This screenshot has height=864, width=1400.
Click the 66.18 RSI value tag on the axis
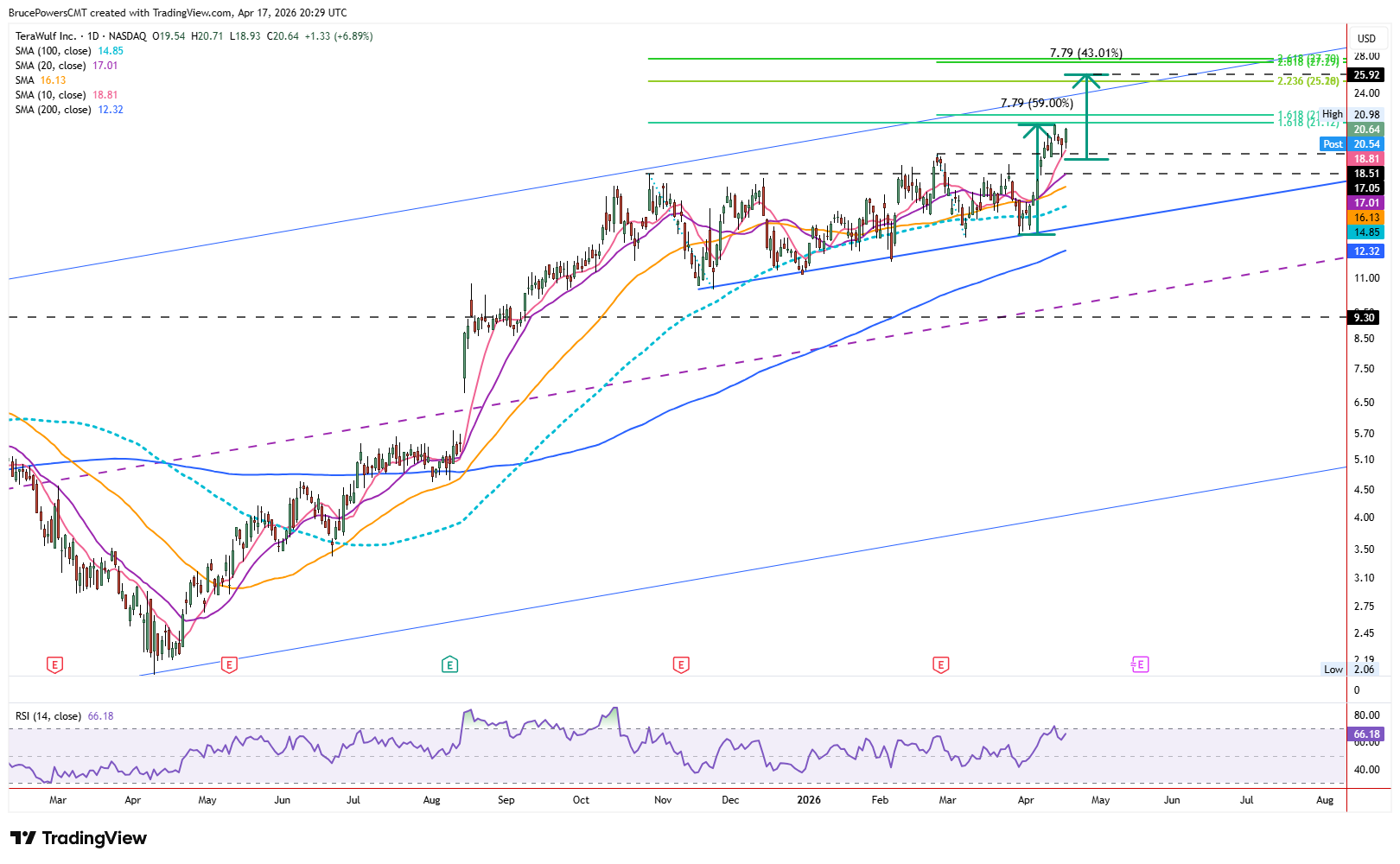pyautogui.click(x=1366, y=734)
